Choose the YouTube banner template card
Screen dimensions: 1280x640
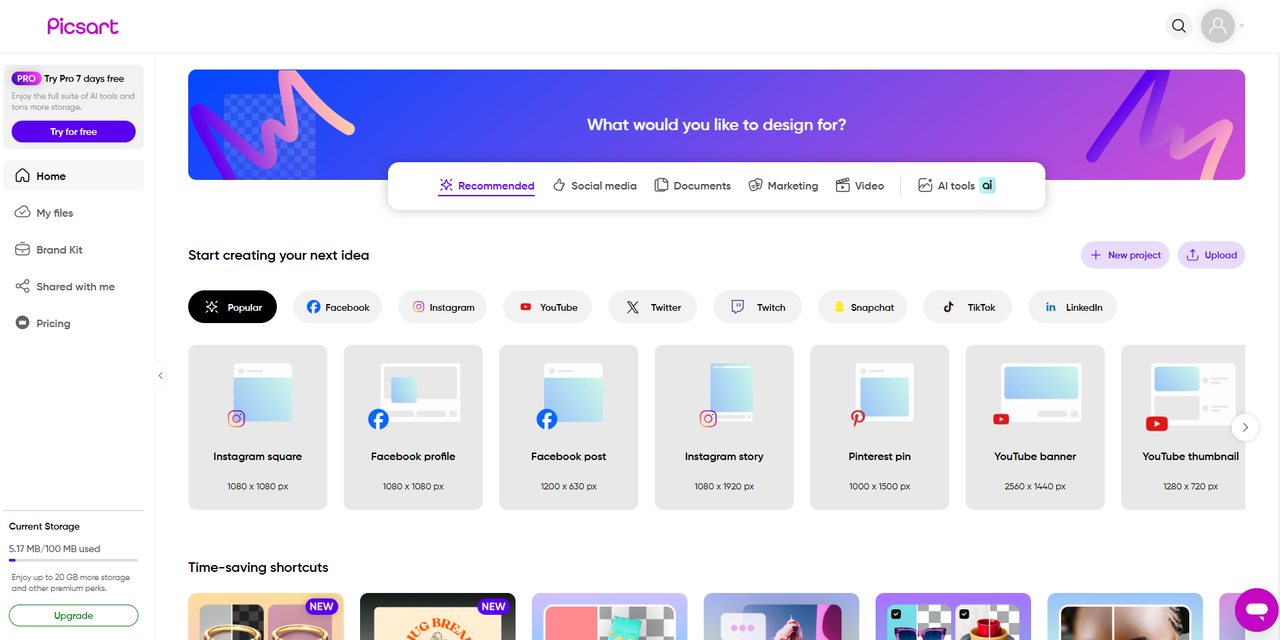1035,427
